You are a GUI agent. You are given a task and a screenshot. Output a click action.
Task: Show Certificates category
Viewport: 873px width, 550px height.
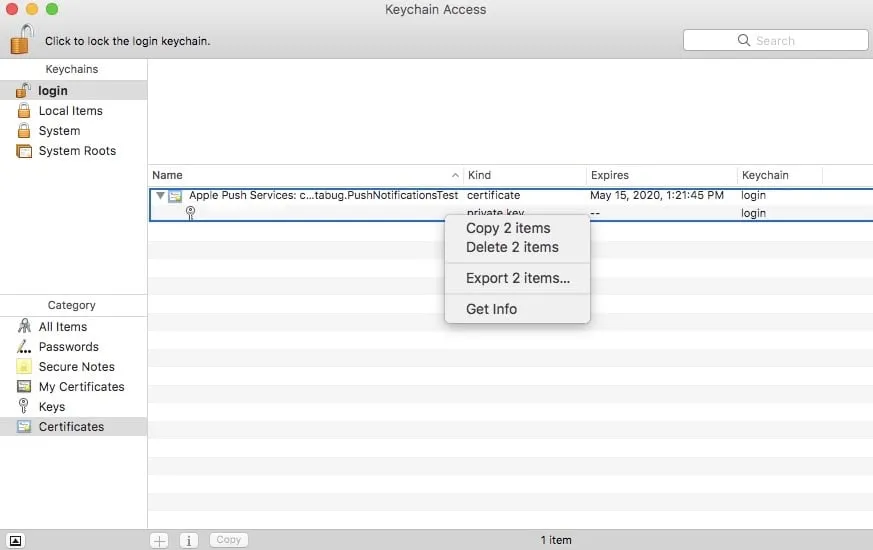pos(73,426)
